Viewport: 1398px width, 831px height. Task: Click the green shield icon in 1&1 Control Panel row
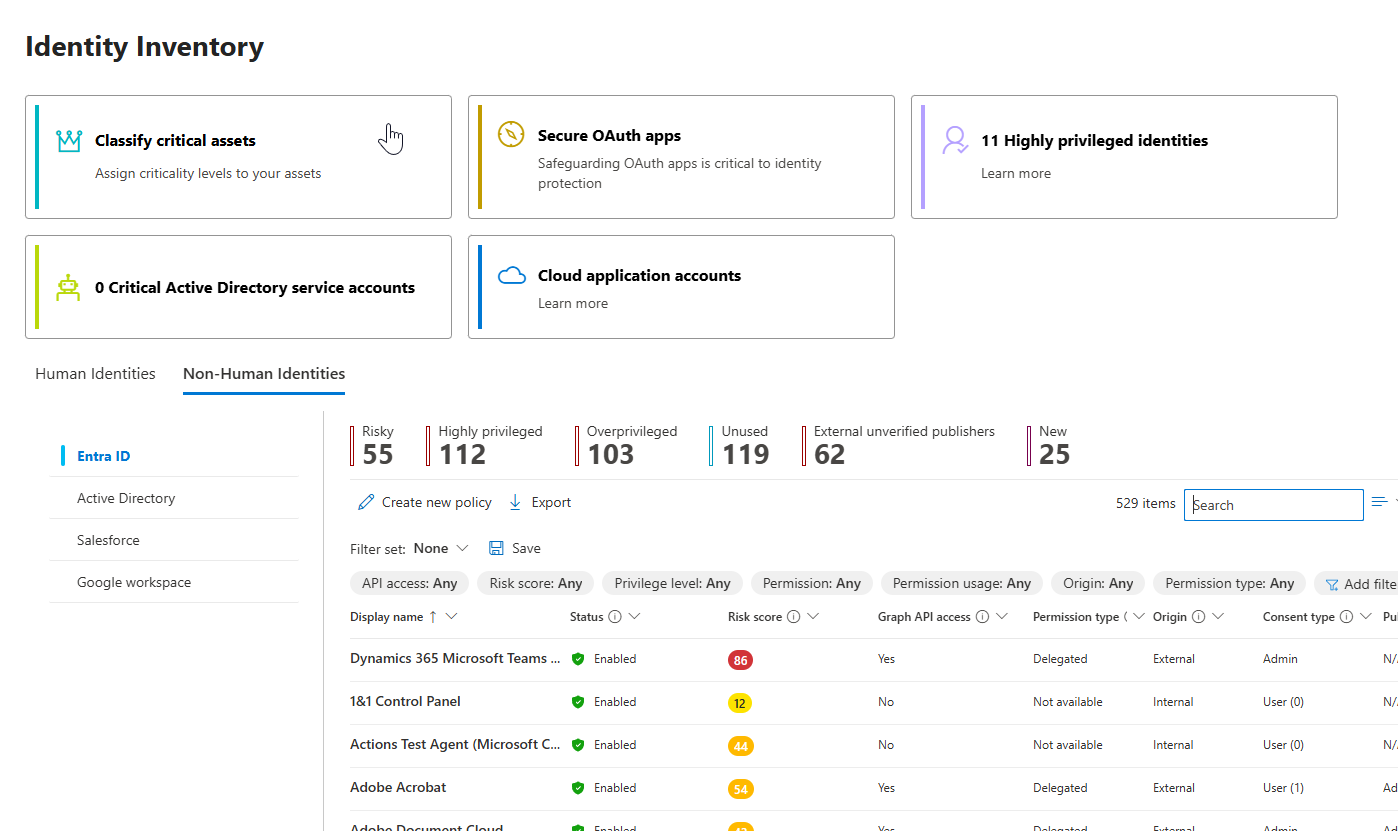pyautogui.click(x=577, y=702)
